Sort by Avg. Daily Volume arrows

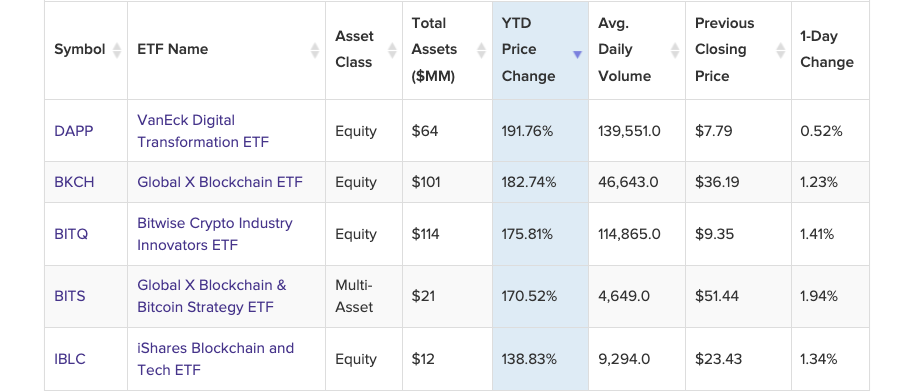[675, 50]
